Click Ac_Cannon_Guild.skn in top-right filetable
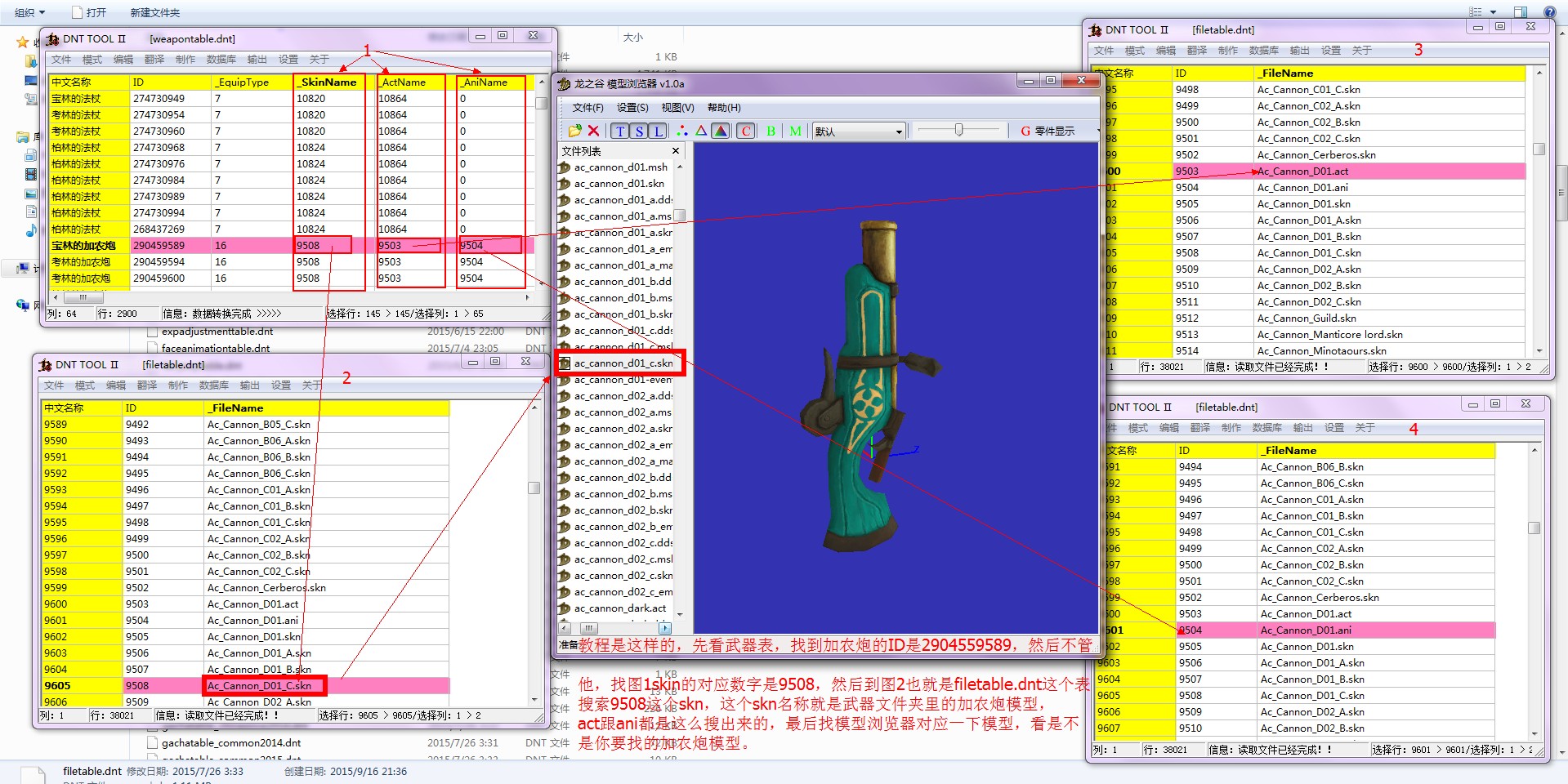Viewport: 1568px width, 784px height. pyautogui.click(x=1390, y=318)
